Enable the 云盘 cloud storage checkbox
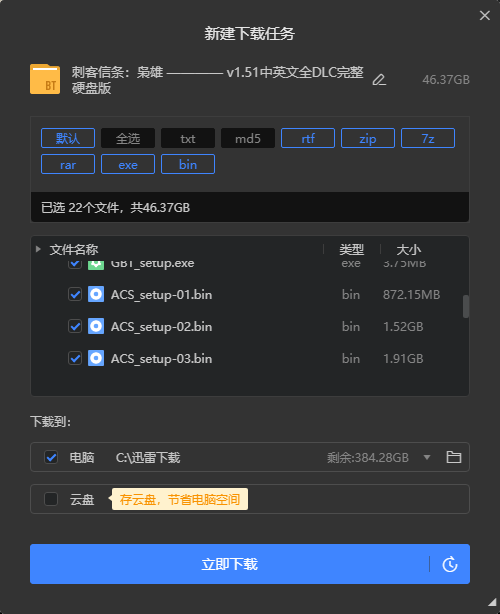Image resolution: width=500 pixels, height=614 pixels. (x=51, y=499)
